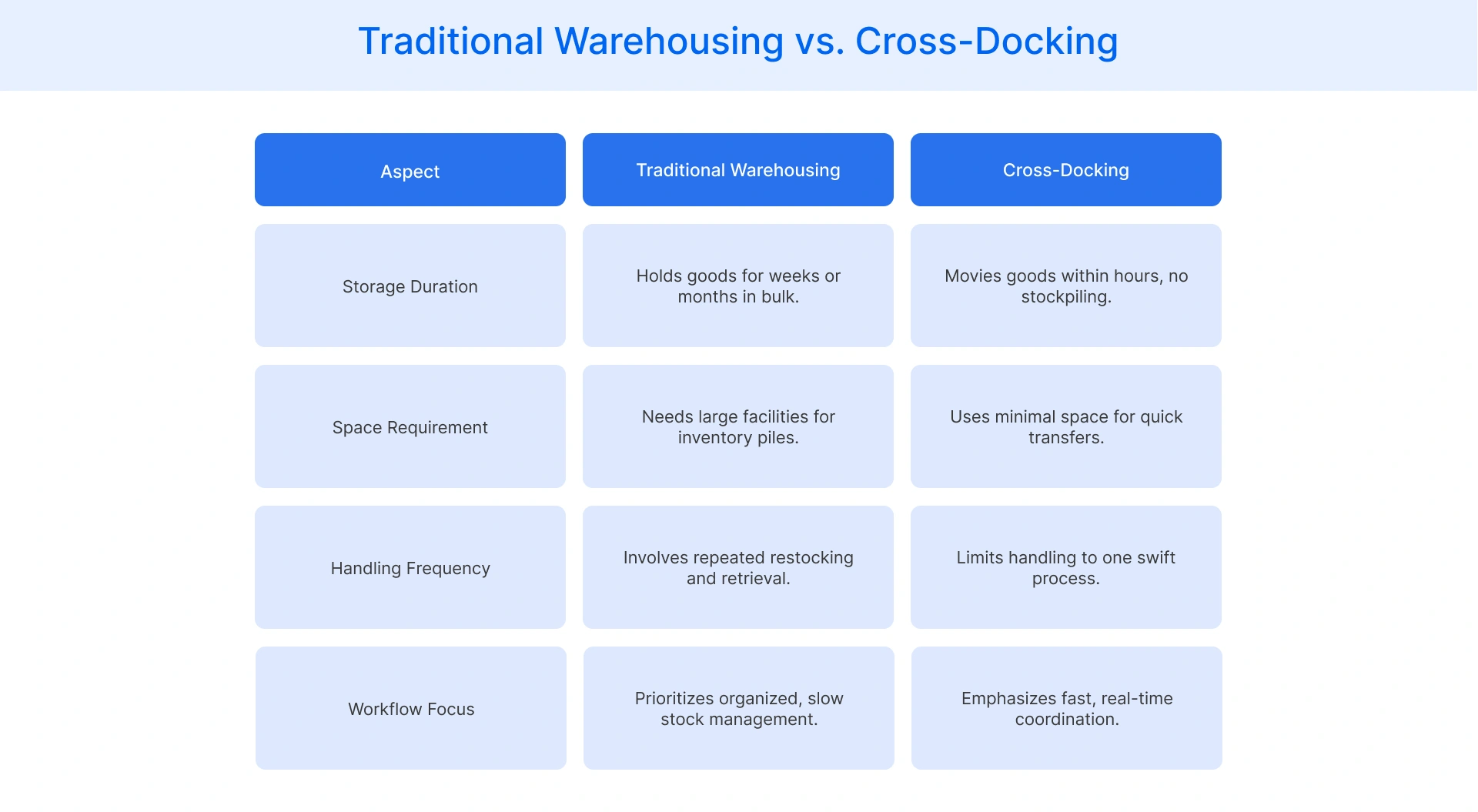Click 'Uses minimal space for quick transfers' cell

pyautogui.click(x=1066, y=426)
